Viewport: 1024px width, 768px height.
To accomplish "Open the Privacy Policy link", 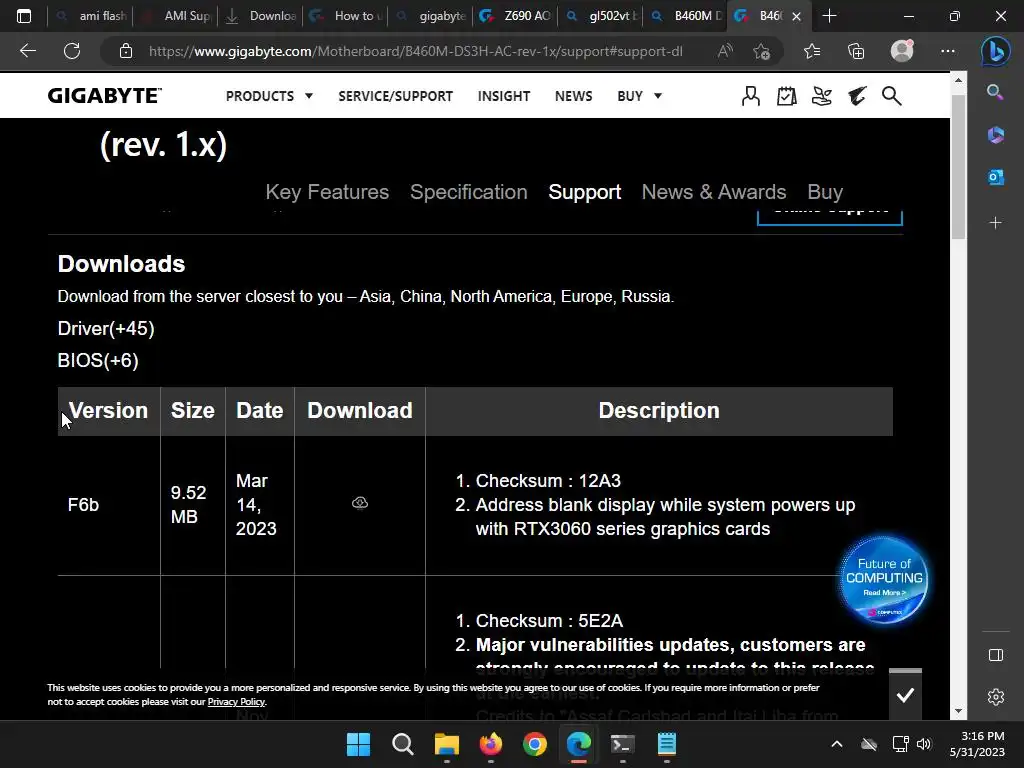I will (x=236, y=702).
